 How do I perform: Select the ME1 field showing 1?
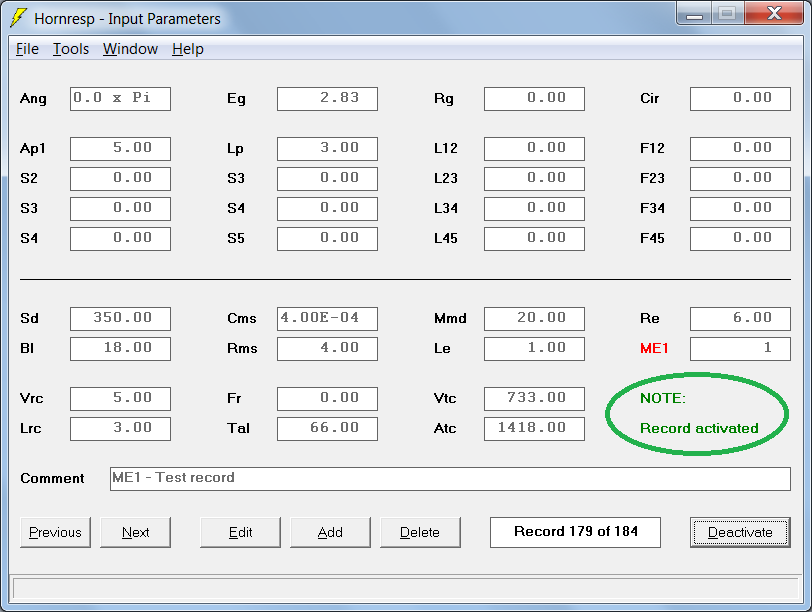[x=741, y=348]
